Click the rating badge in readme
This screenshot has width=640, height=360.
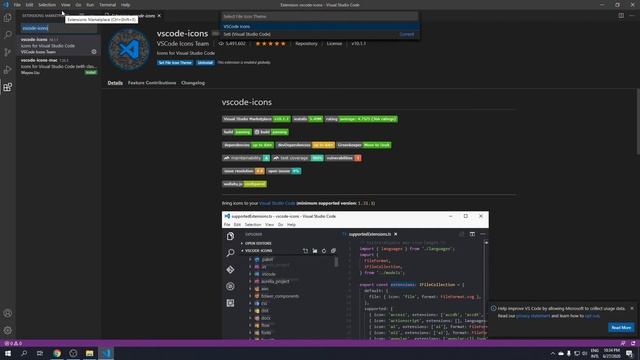361,119
